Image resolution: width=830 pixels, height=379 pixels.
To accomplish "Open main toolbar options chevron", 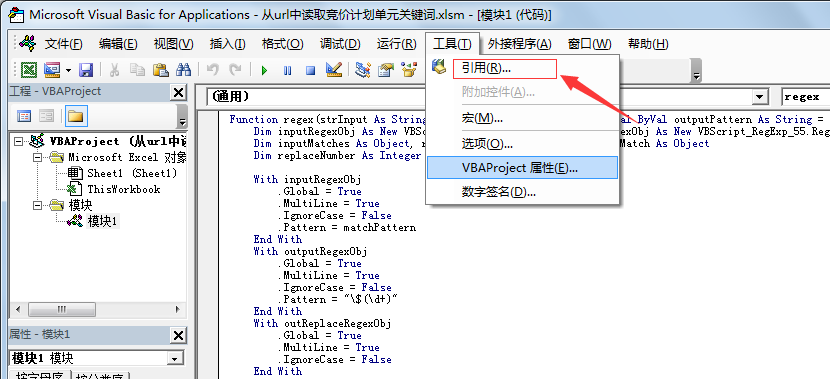I will (x=697, y=71).
